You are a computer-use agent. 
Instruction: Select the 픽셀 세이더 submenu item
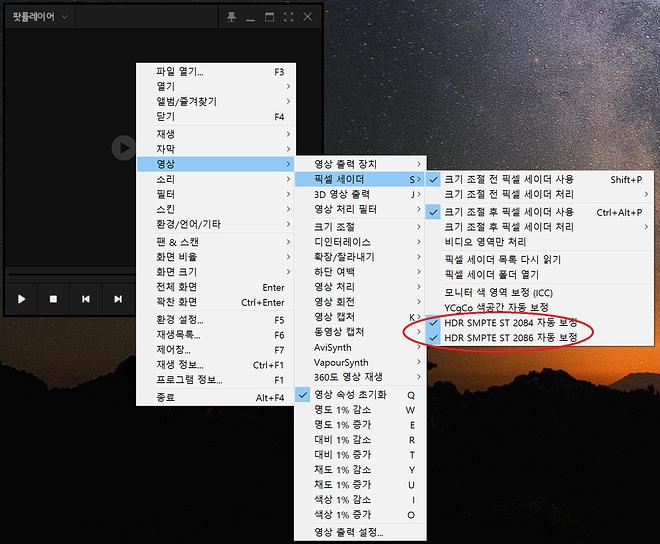[360, 179]
